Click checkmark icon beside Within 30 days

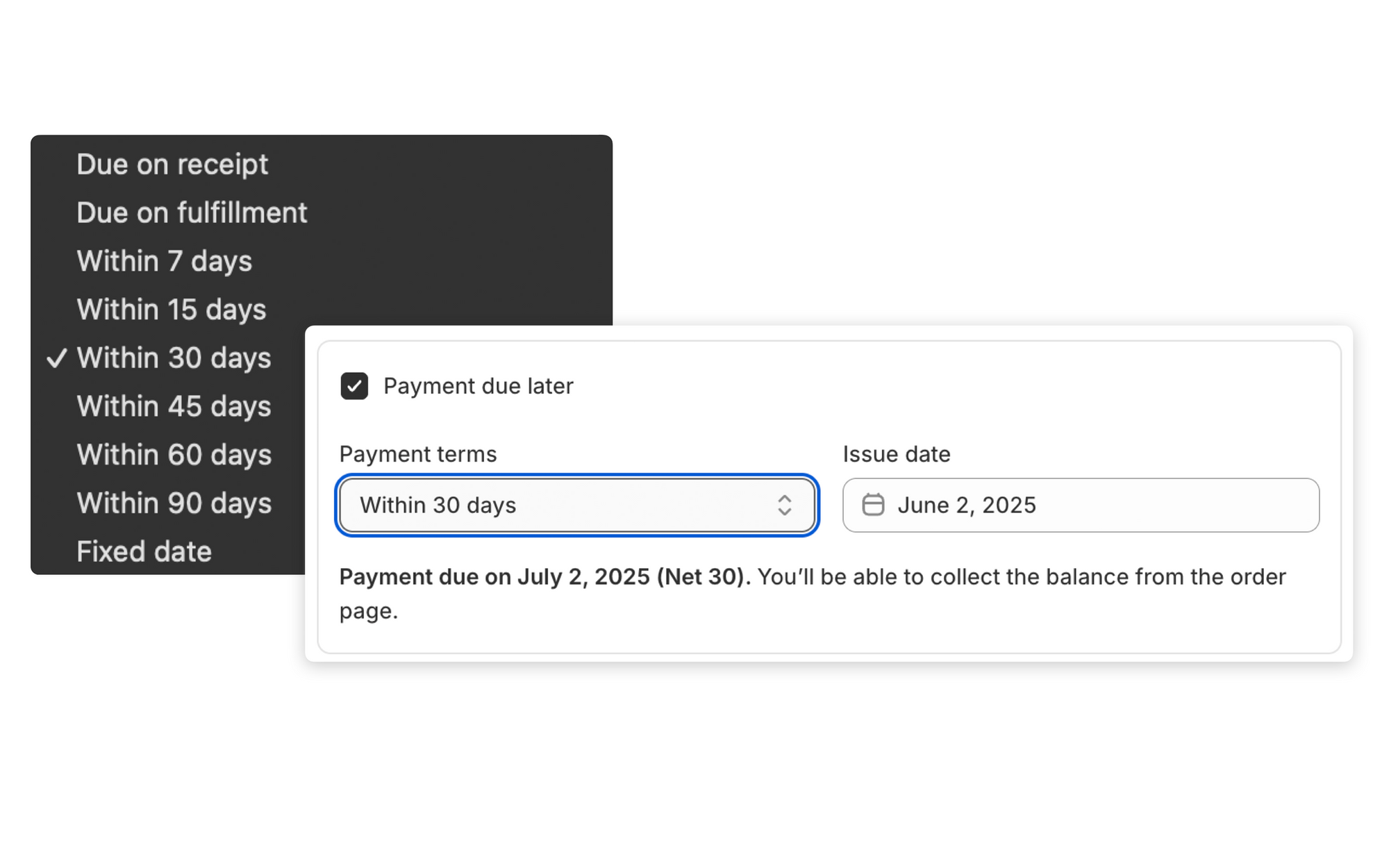pos(57,358)
